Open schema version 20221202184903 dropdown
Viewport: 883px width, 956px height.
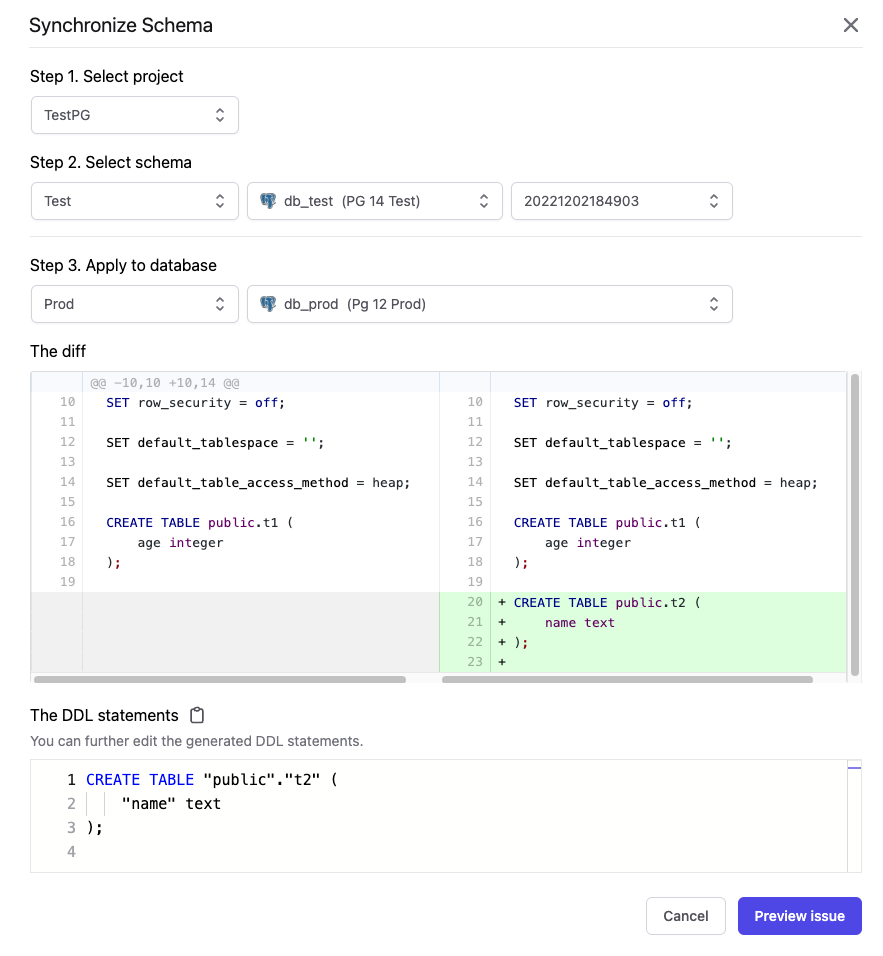click(x=621, y=201)
